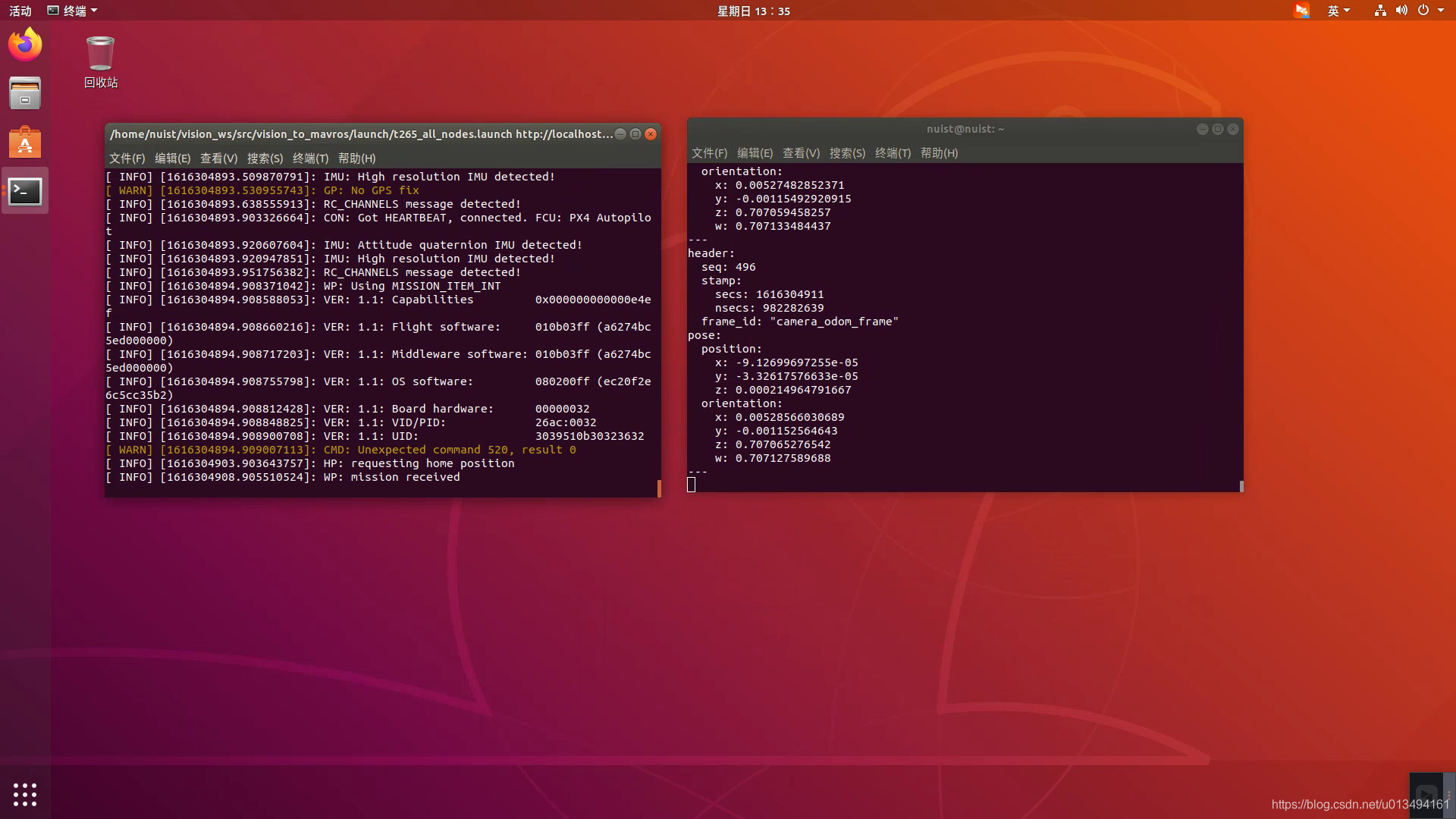Show applications grid button
1456x819 pixels.
click(25, 794)
